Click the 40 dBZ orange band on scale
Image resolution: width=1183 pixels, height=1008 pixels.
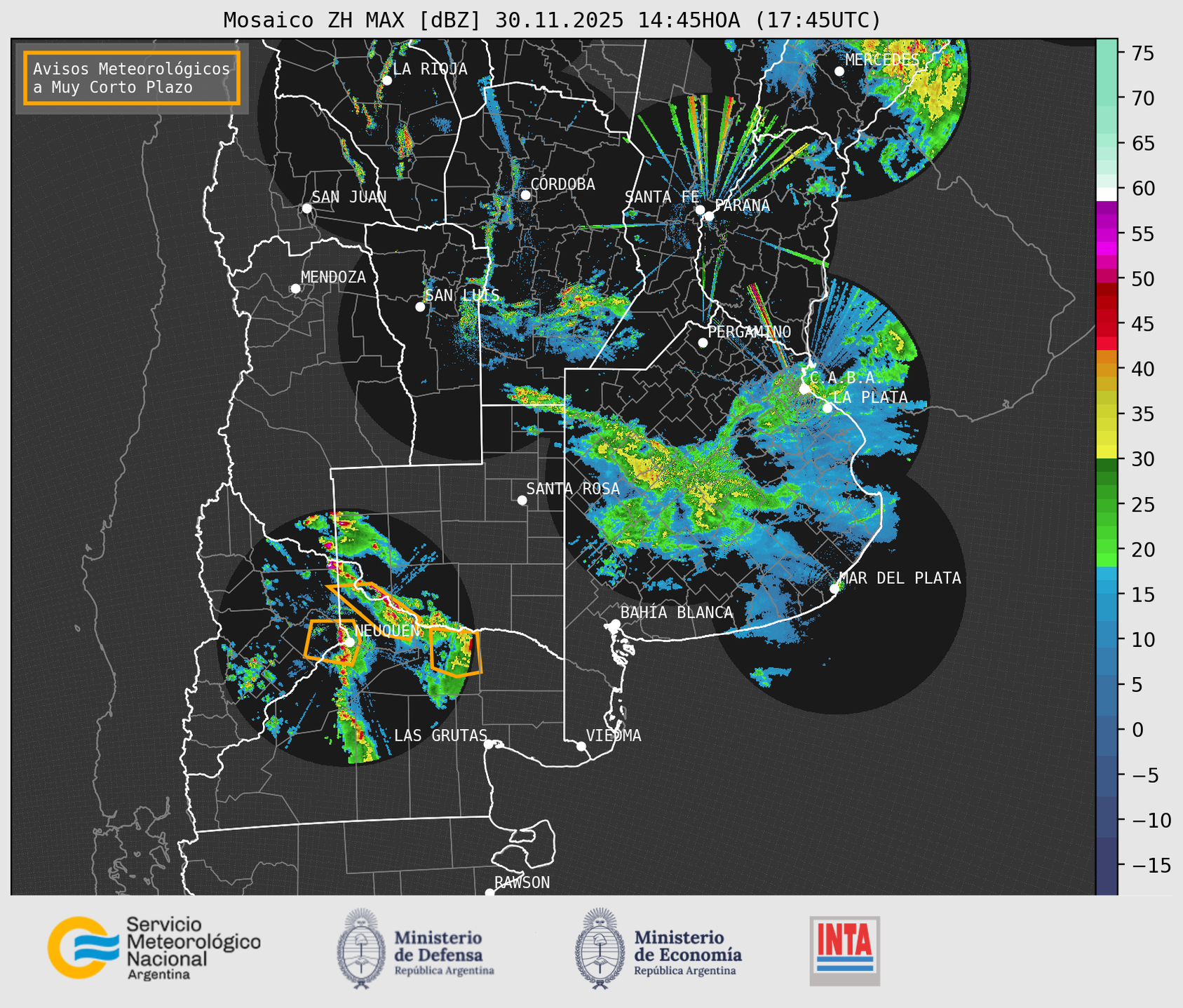pyautogui.click(x=1107, y=369)
